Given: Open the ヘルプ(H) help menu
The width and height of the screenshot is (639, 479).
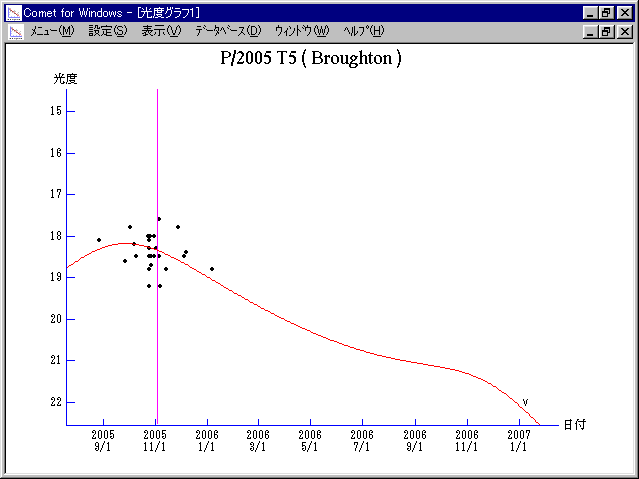Looking at the screenshot, I should [x=363, y=31].
